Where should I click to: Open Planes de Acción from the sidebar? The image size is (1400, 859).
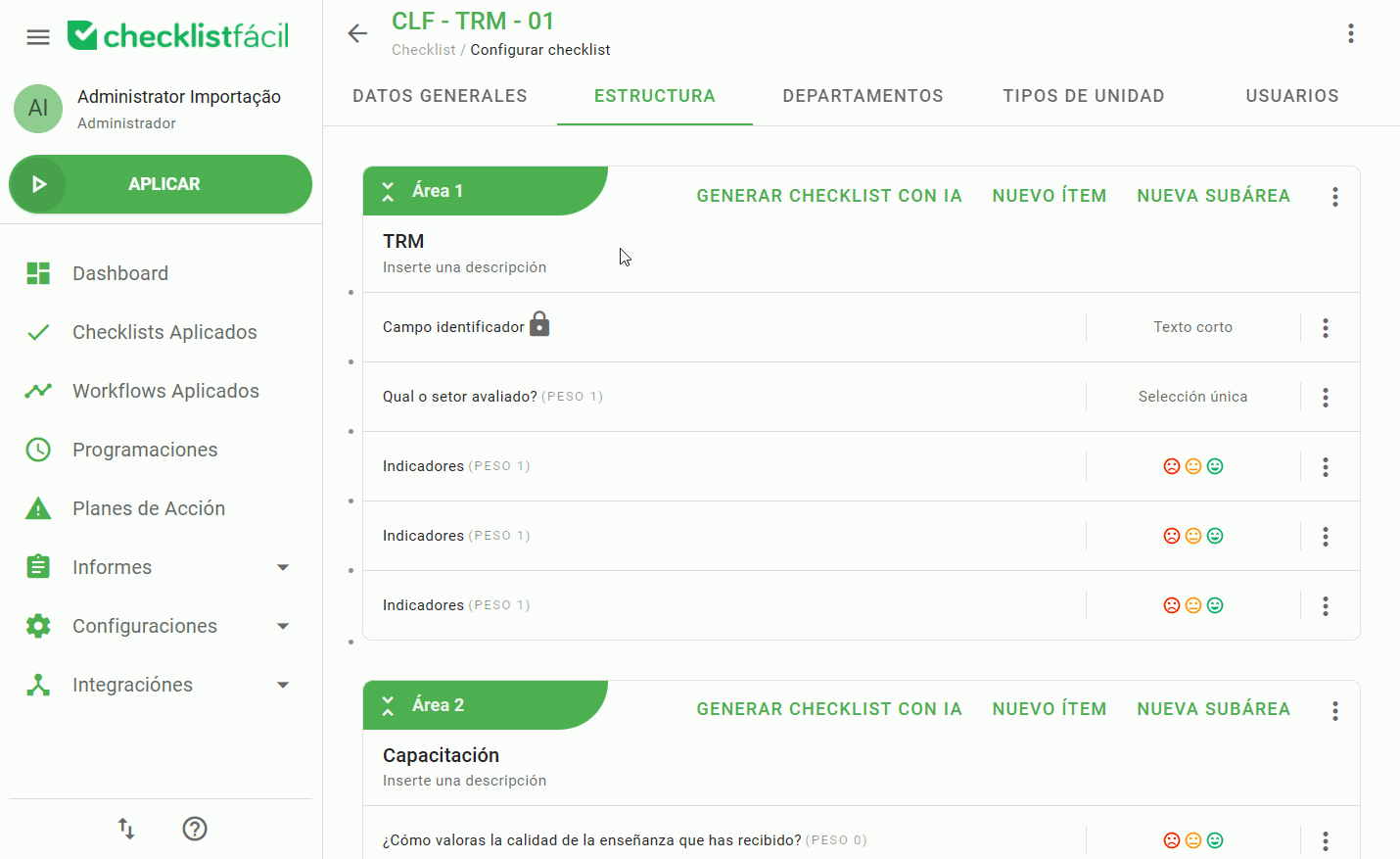click(x=149, y=508)
